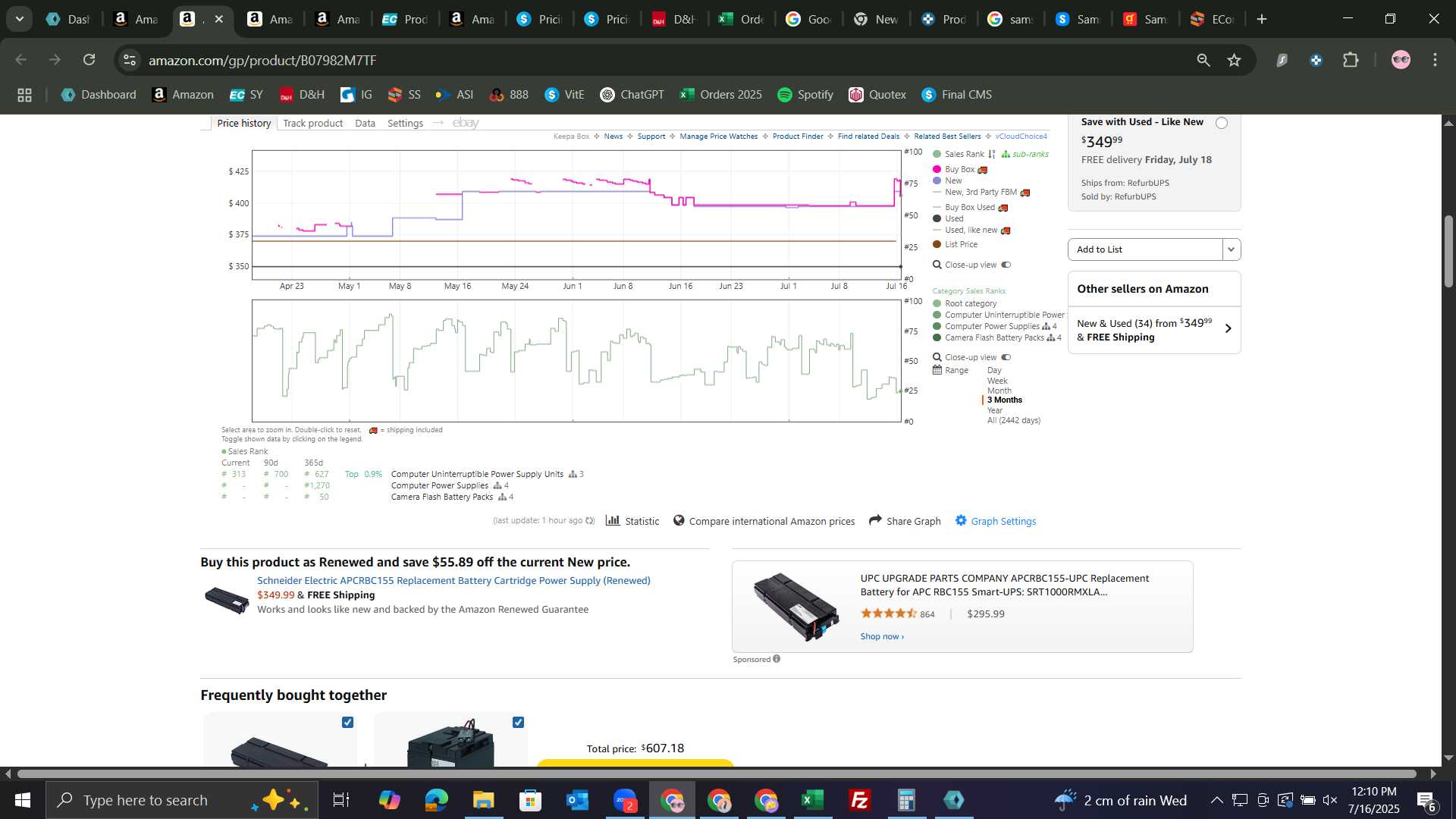This screenshot has height=819, width=1456.
Task: Open the Windows Start menu
Action: tap(23, 800)
